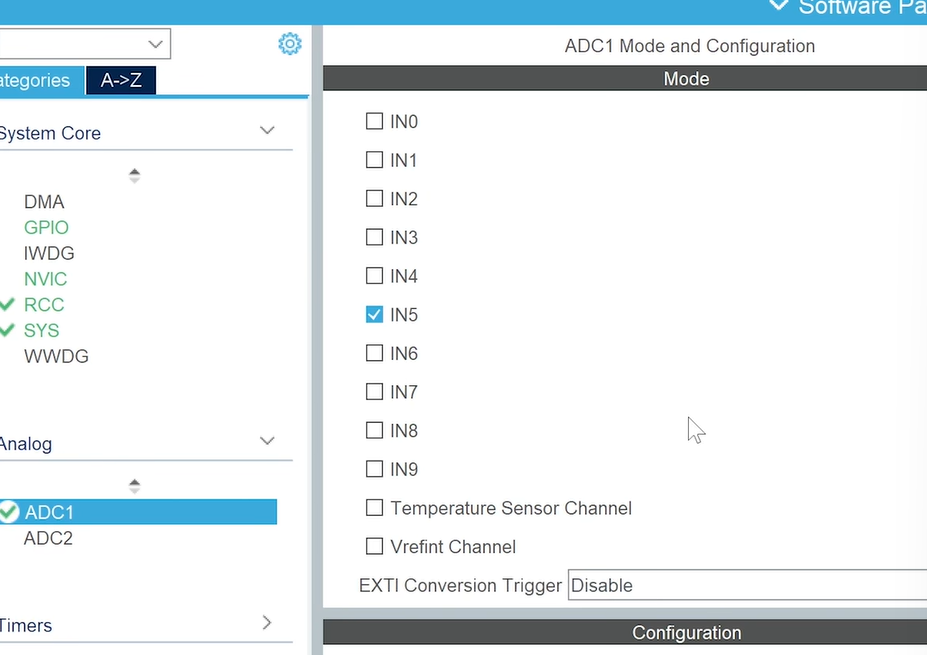Viewport: 927px width, 655px height.
Task: Enable IN6 channel
Action: pyautogui.click(x=374, y=353)
